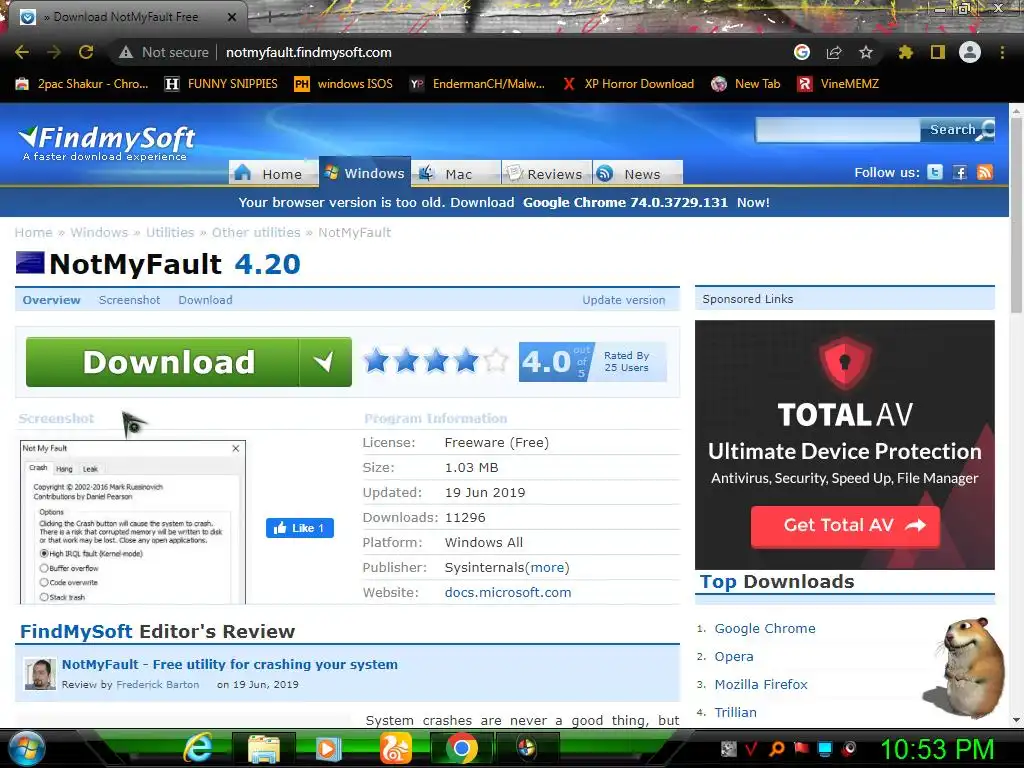The width and height of the screenshot is (1024, 768).
Task: Open Internet Explorer from taskbar
Action: tap(197, 748)
